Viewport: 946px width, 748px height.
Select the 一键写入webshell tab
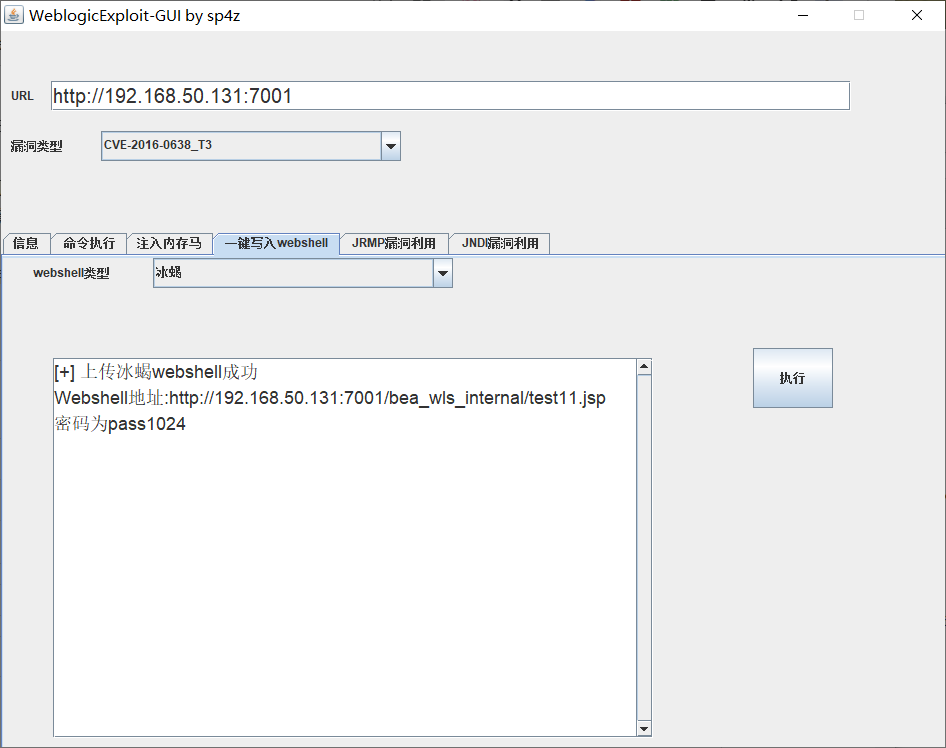click(x=276, y=243)
